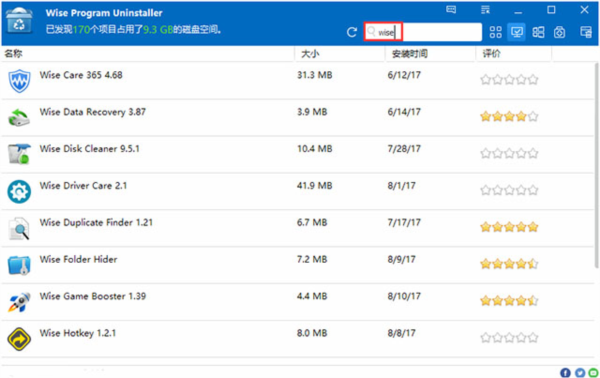Sort by the 安装时间 column header
Image resolution: width=600 pixels, height=378 pixels.
(x=409, y=54)
